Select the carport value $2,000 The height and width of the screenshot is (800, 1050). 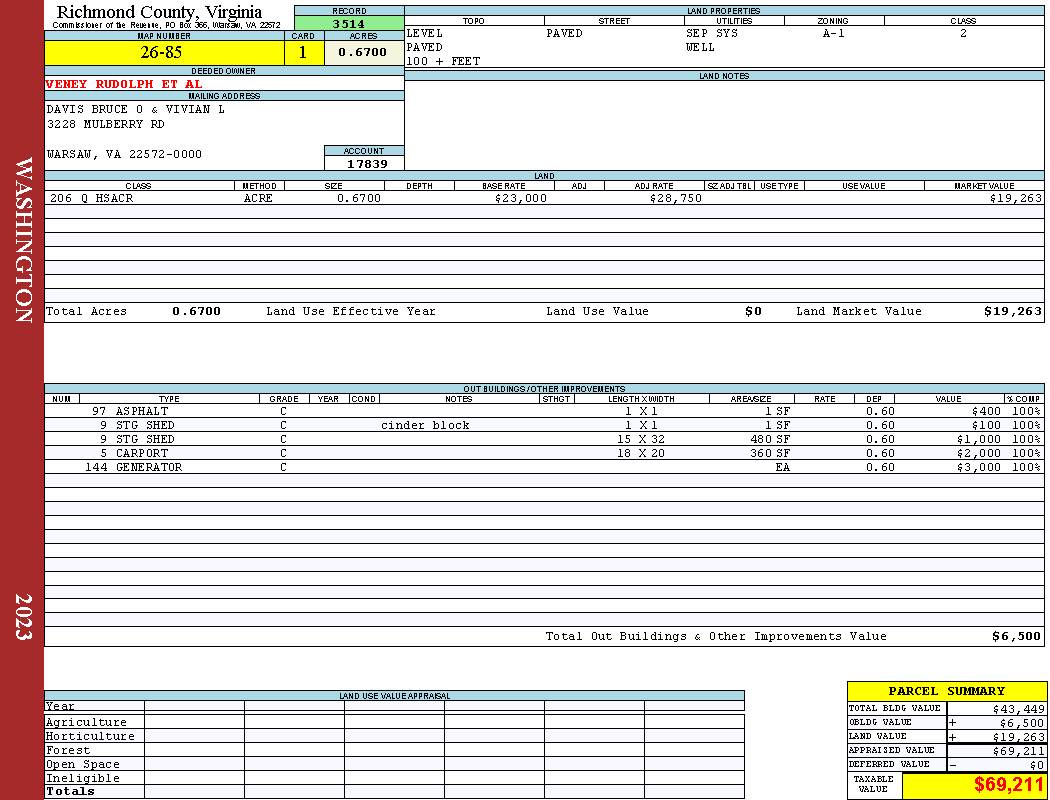(979, 453)
